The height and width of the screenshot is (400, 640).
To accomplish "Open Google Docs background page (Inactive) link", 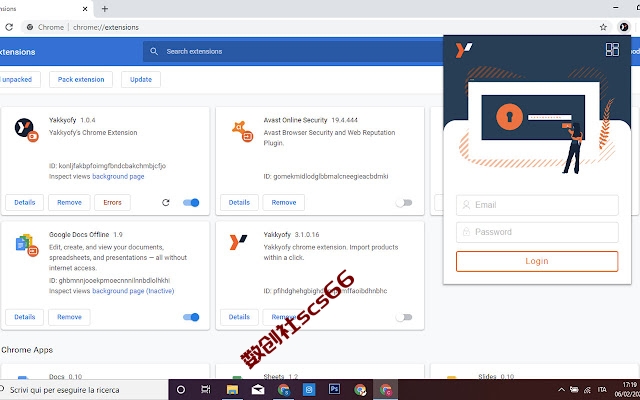I will 133,291.
